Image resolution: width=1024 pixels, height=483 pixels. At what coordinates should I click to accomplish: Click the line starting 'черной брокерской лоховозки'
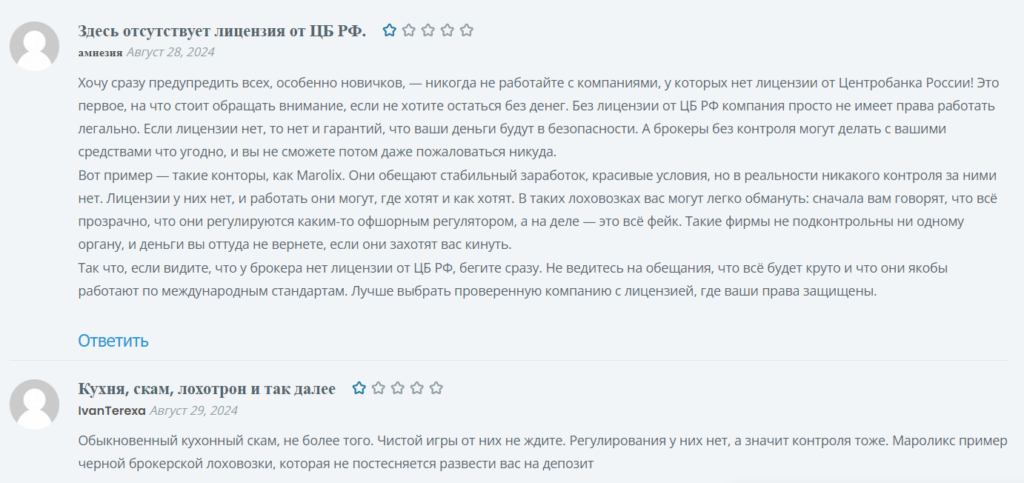coord(334,464)
